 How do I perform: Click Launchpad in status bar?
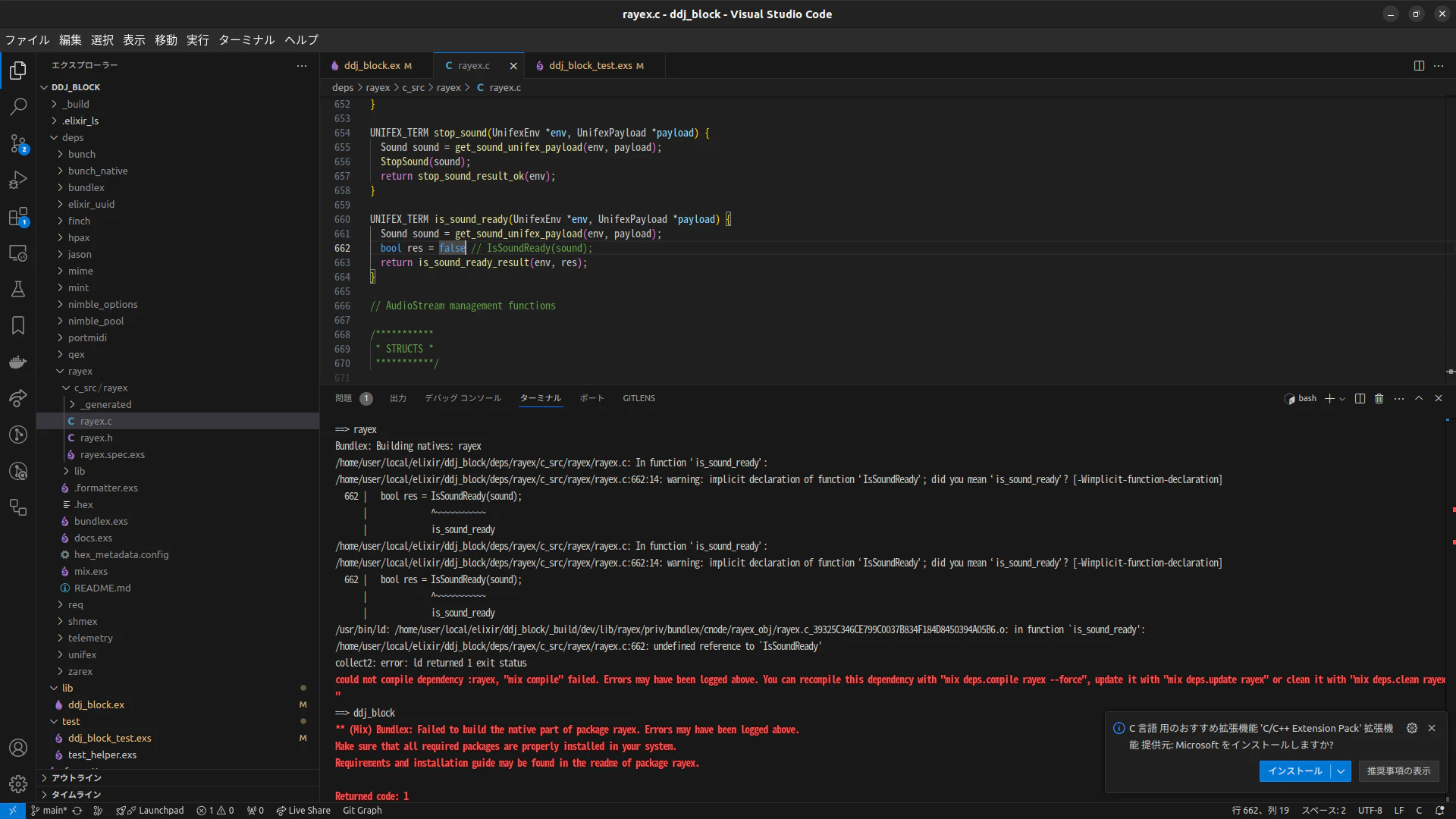(150, 811)
